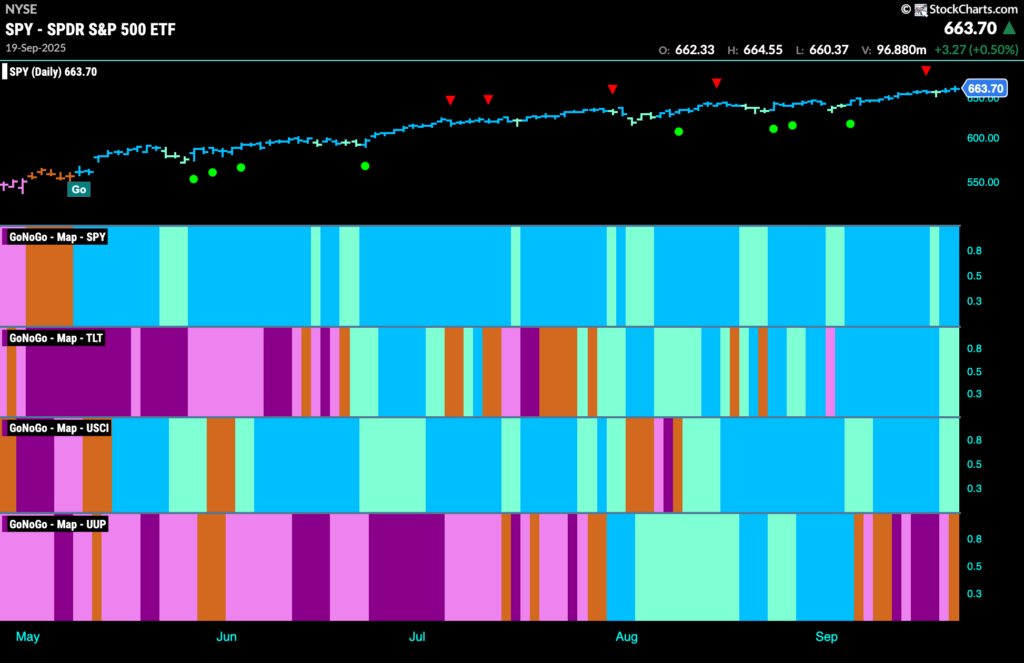
Task: Click the SPY (Daily) 663.70 legend label
Action: click(53, 72)
